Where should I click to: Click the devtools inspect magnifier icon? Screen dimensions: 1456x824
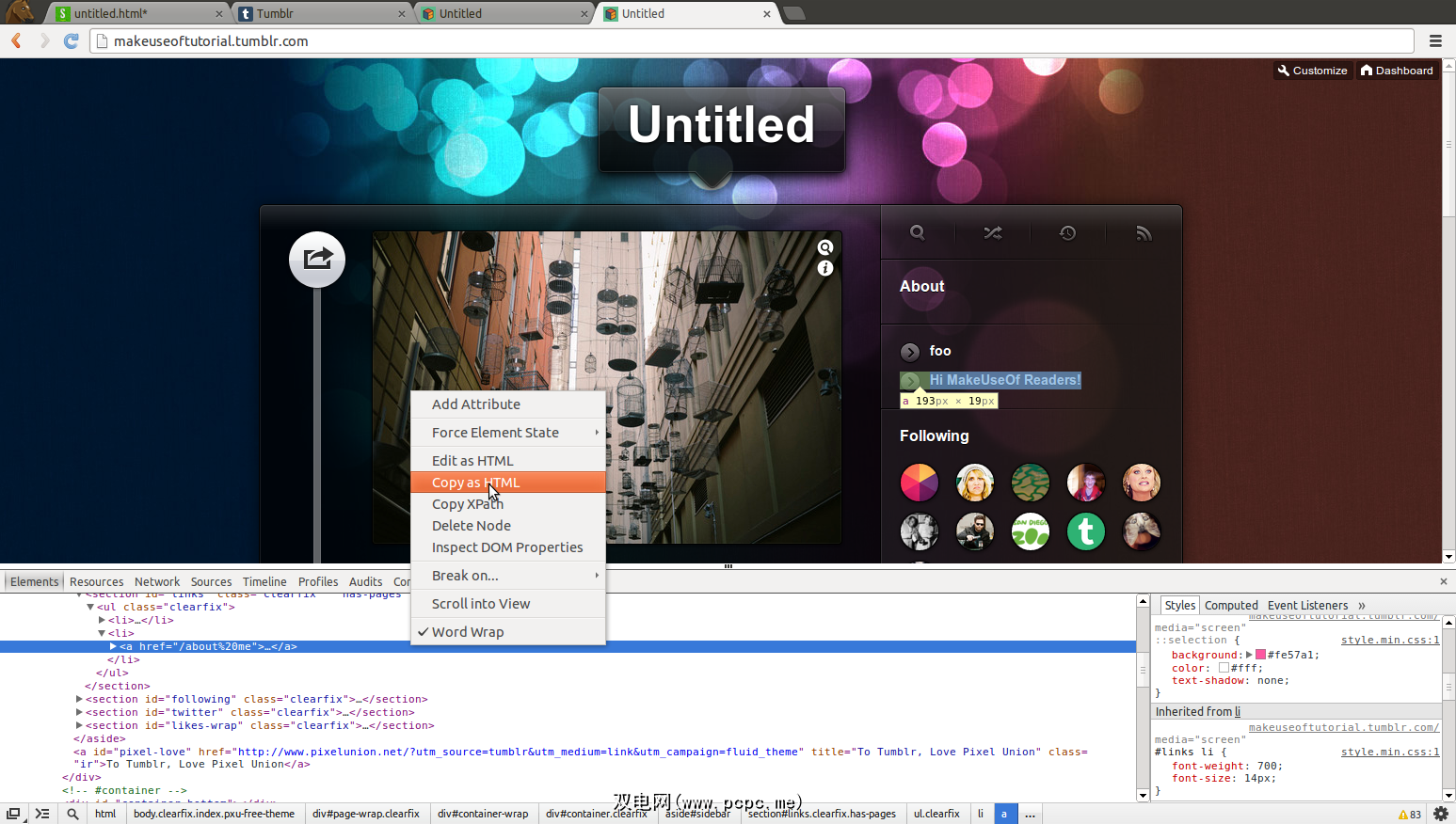tap(72, 814)
